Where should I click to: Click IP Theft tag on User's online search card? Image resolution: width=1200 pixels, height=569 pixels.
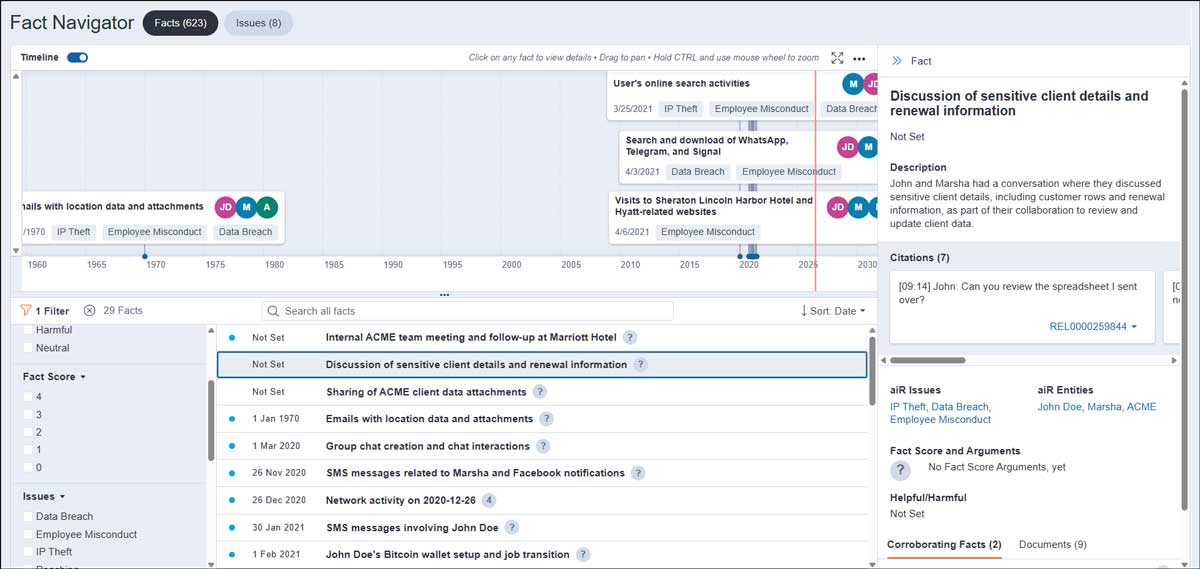680,109
